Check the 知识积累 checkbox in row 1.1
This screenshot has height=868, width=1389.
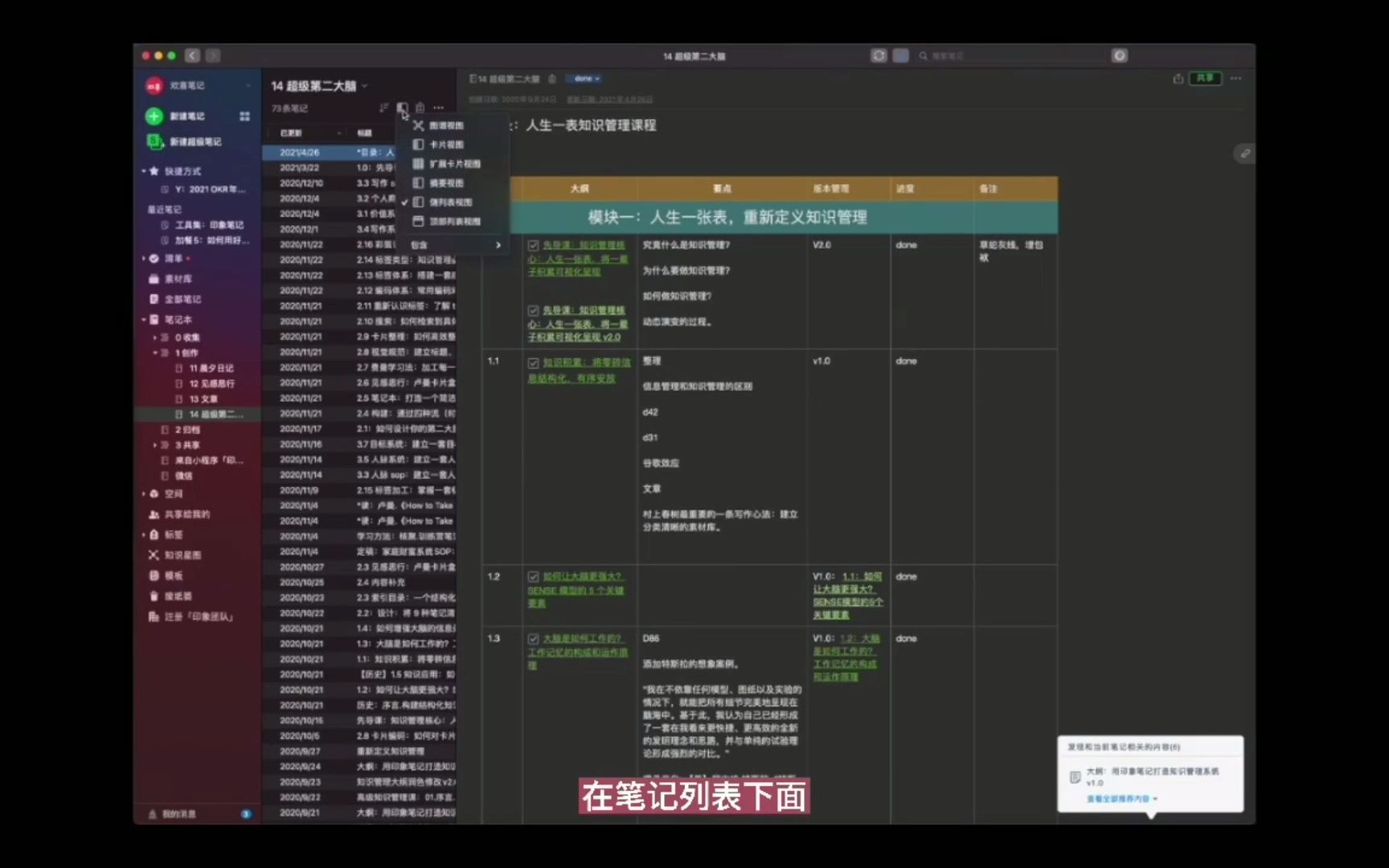[532, 362]
